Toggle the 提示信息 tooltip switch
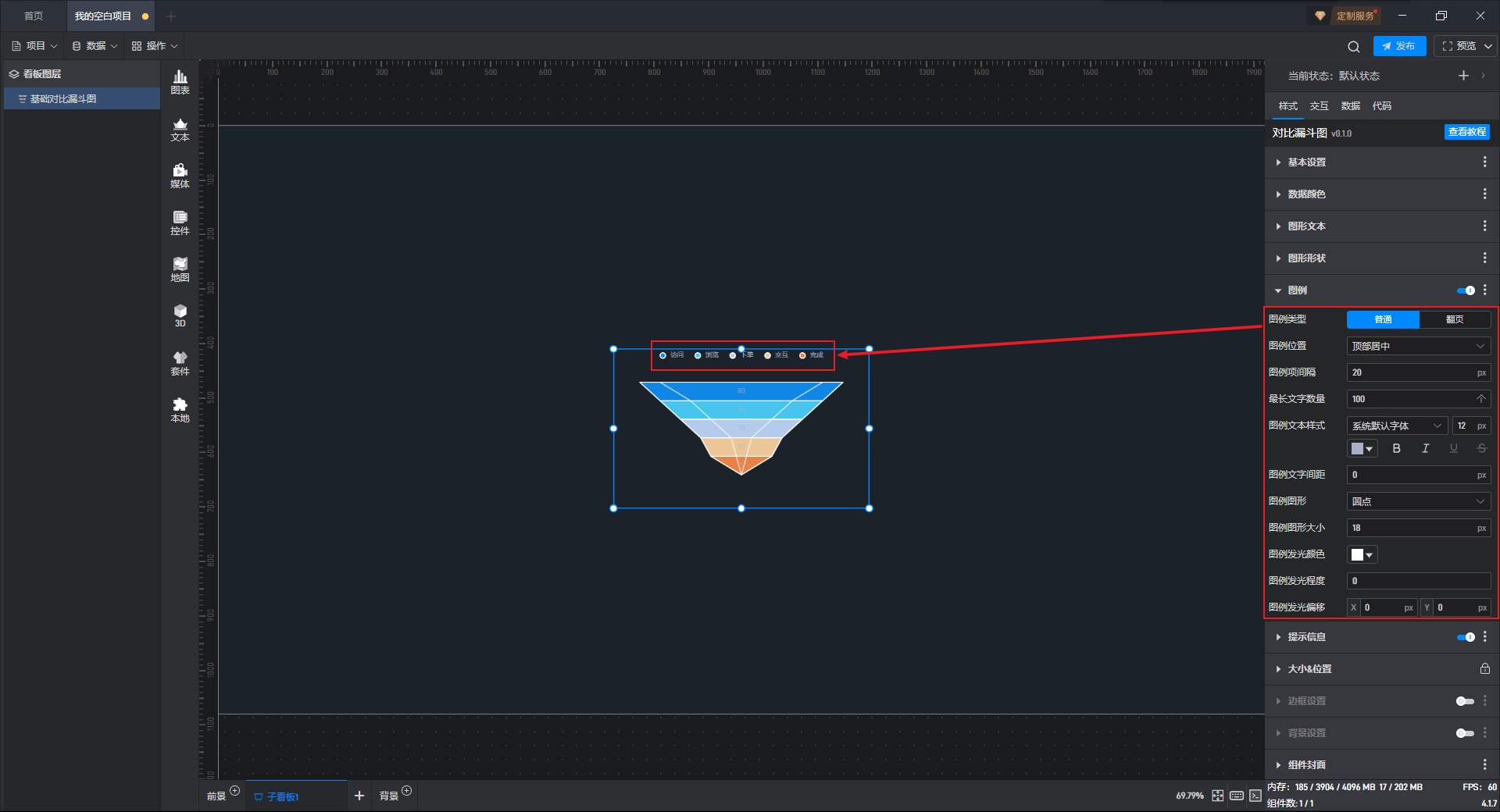Image resolution: width=1500 pixels, height=812 pixels. click(1466, 637)
